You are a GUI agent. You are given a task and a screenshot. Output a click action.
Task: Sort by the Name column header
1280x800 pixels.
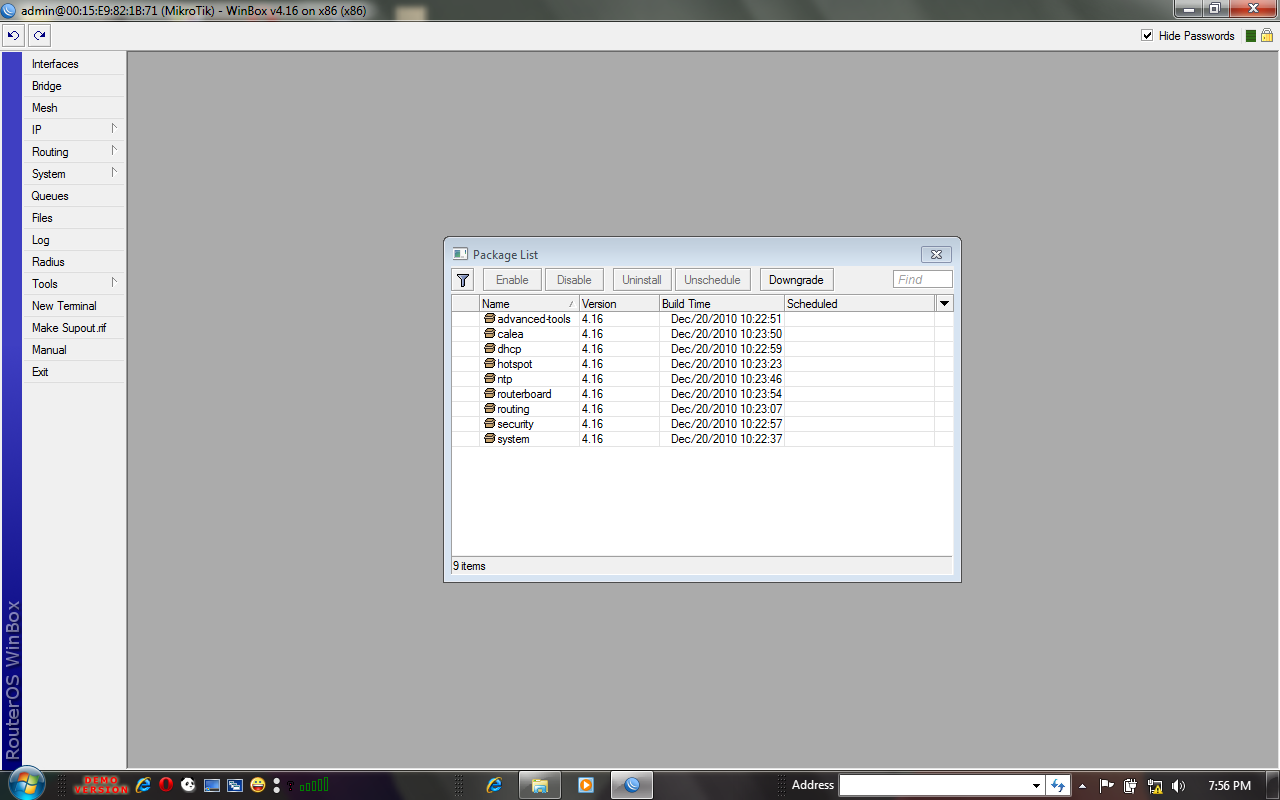pyautogui.click(x=529, y=303)
